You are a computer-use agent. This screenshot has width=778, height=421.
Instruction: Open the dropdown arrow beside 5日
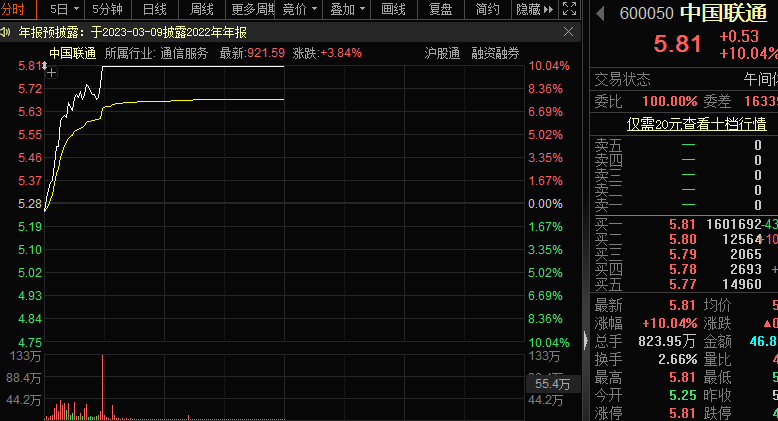tap(76, 9)
